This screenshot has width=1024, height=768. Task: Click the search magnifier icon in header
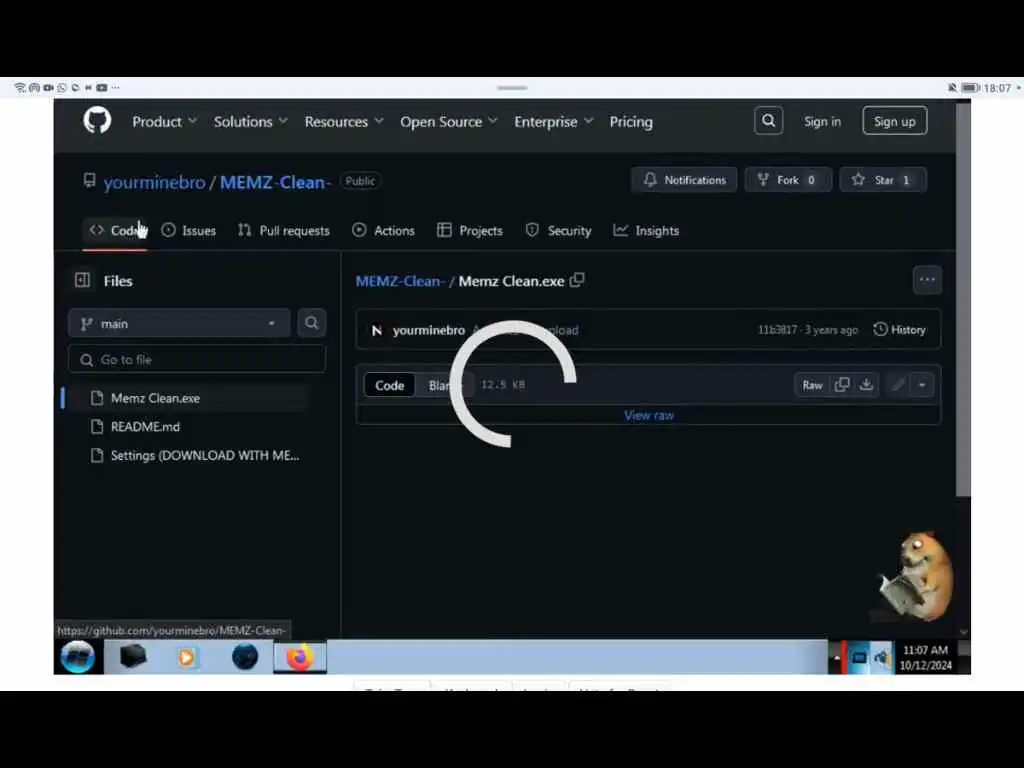pos(769,121)
